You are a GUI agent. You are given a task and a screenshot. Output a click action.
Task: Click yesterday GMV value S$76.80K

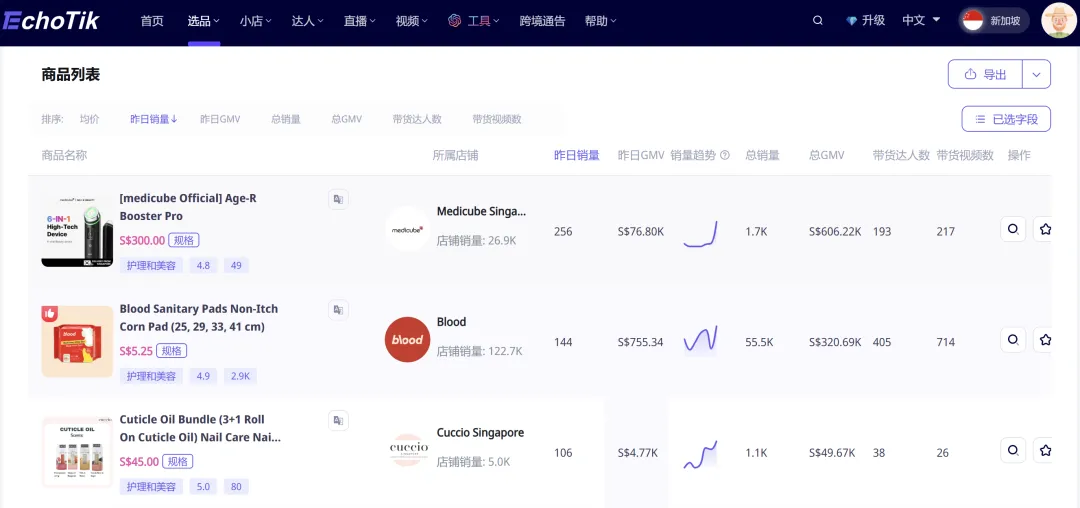click(641, 231)
